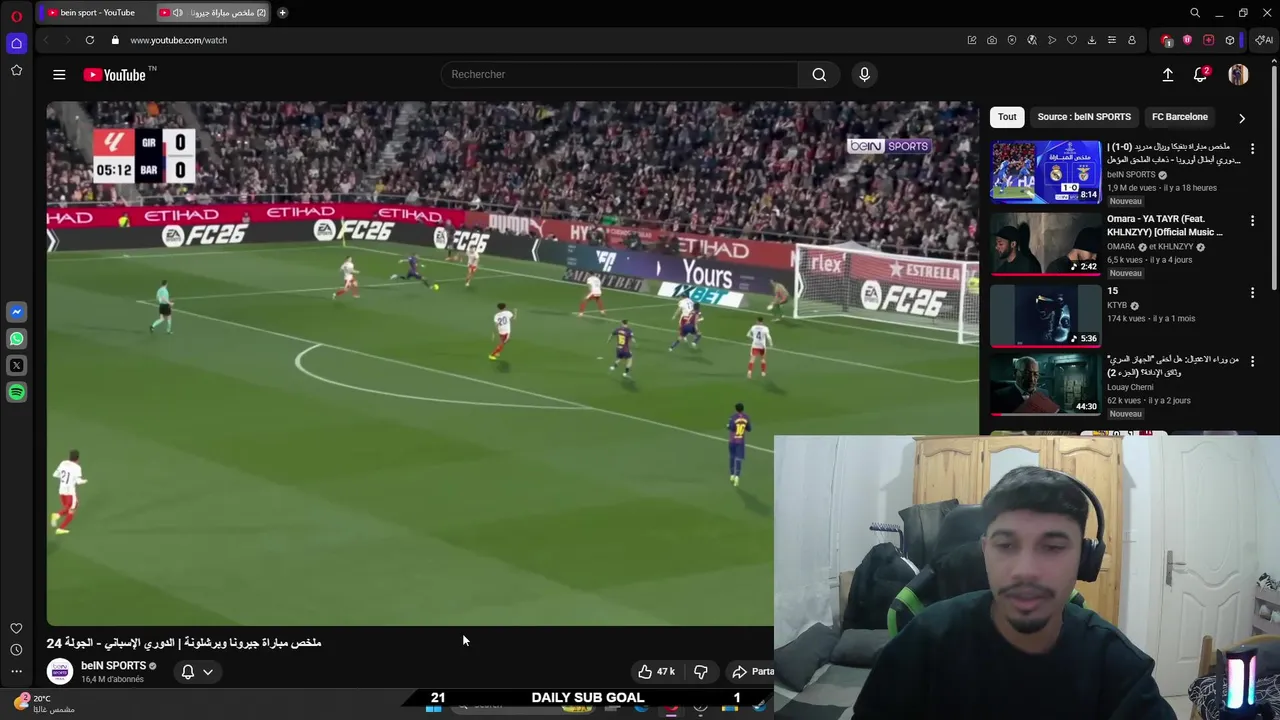
Task: Click the site security padlock icon
Action: click(x=115, y=40)
